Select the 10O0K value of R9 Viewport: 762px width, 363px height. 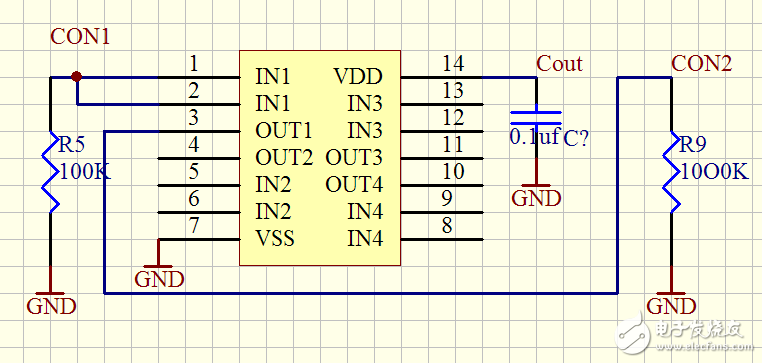pyautogui.click(x=715, y=172)
